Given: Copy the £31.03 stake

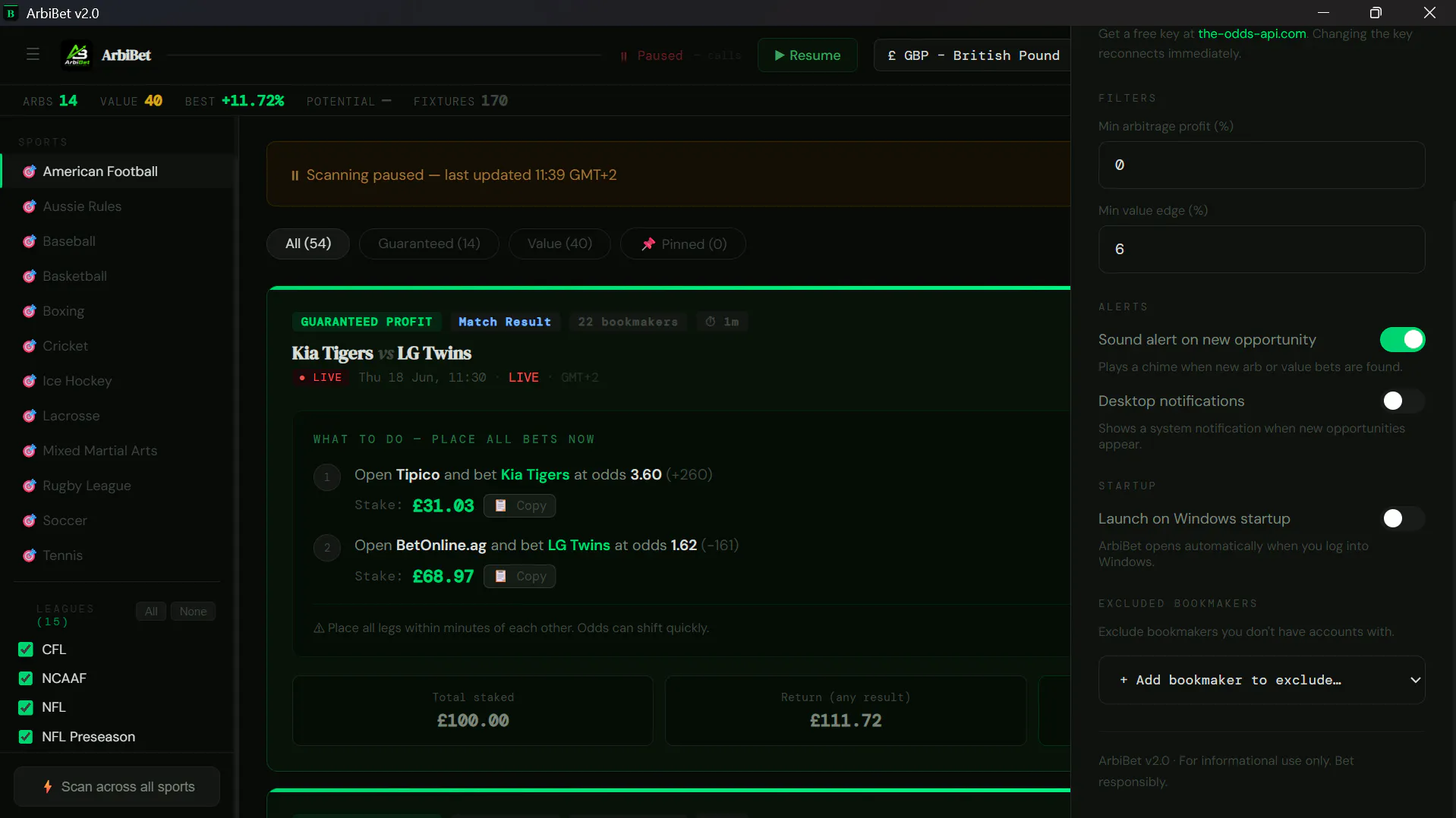Looking at the screenshot, I should 520,505.
